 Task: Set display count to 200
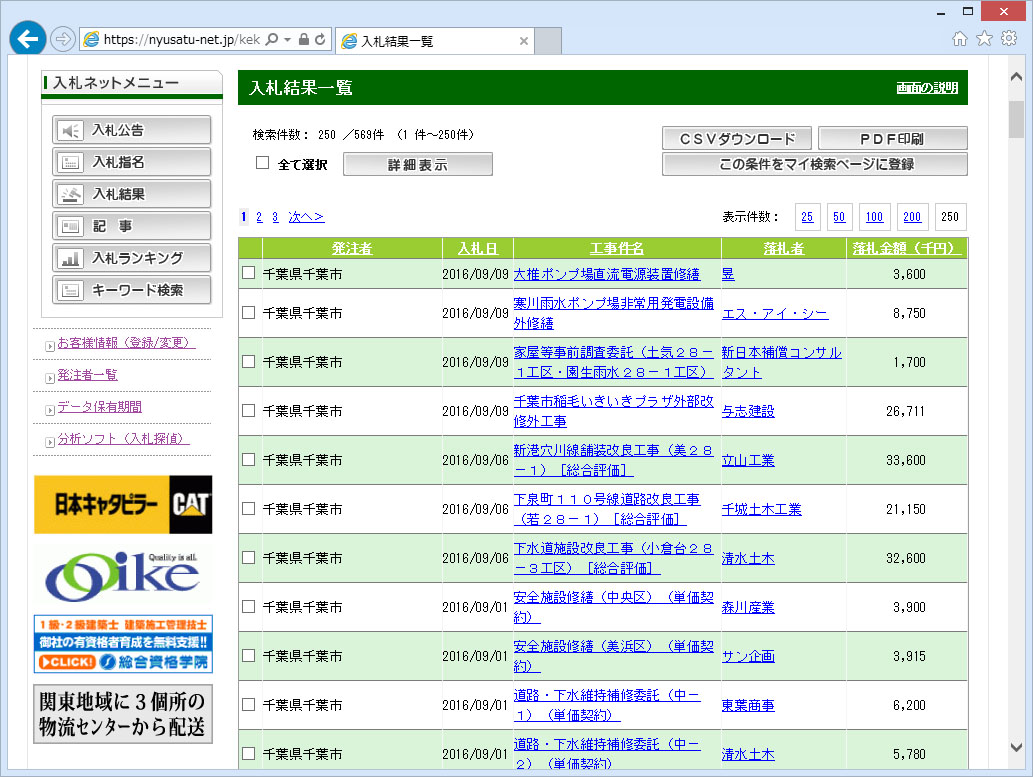click(912, 217)
